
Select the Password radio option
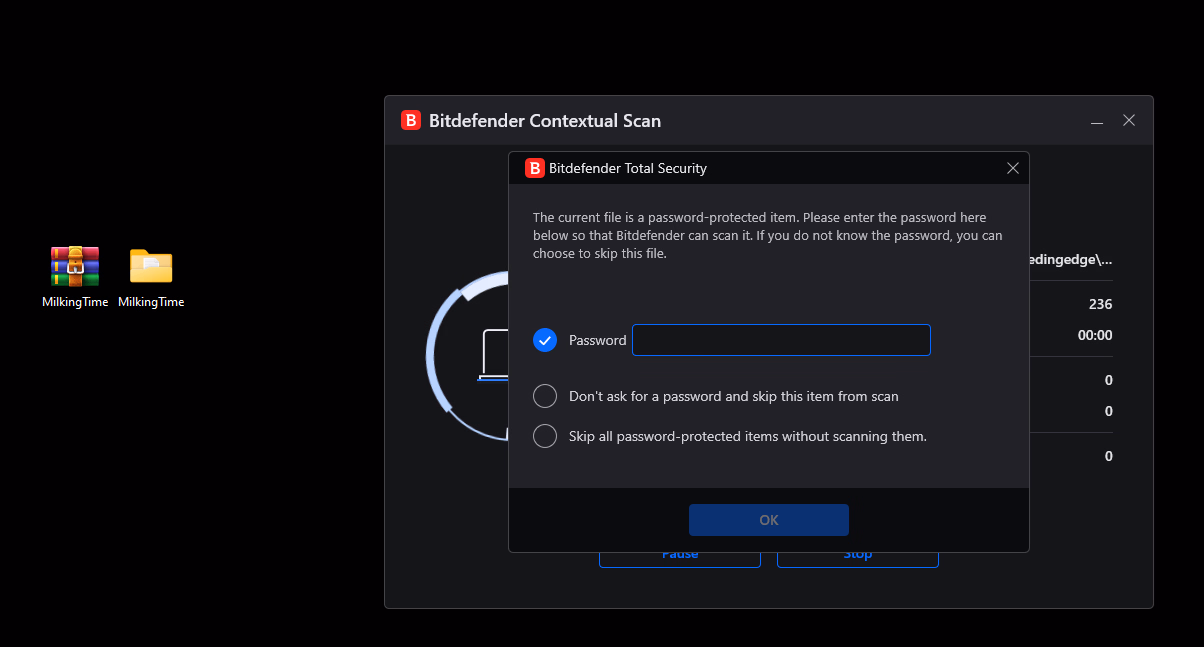[545, 340]
